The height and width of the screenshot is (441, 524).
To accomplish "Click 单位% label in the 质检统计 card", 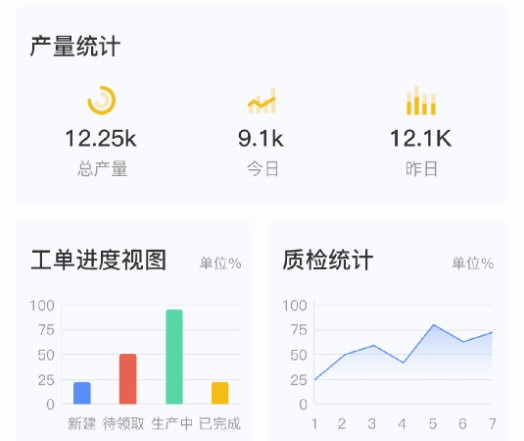I will pyautogui.click(x=473, y=263).
